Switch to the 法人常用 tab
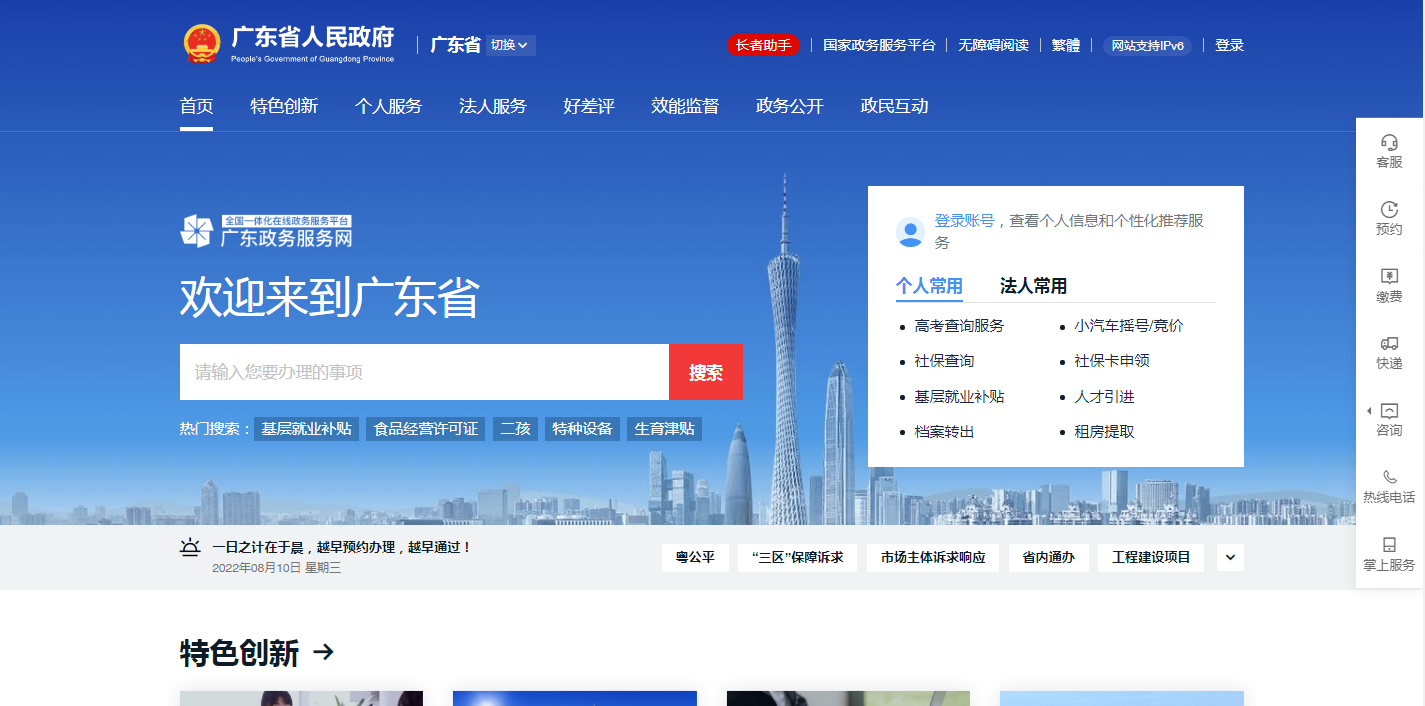Screen dimensions: 1425x706 [x=1033, y=286]
